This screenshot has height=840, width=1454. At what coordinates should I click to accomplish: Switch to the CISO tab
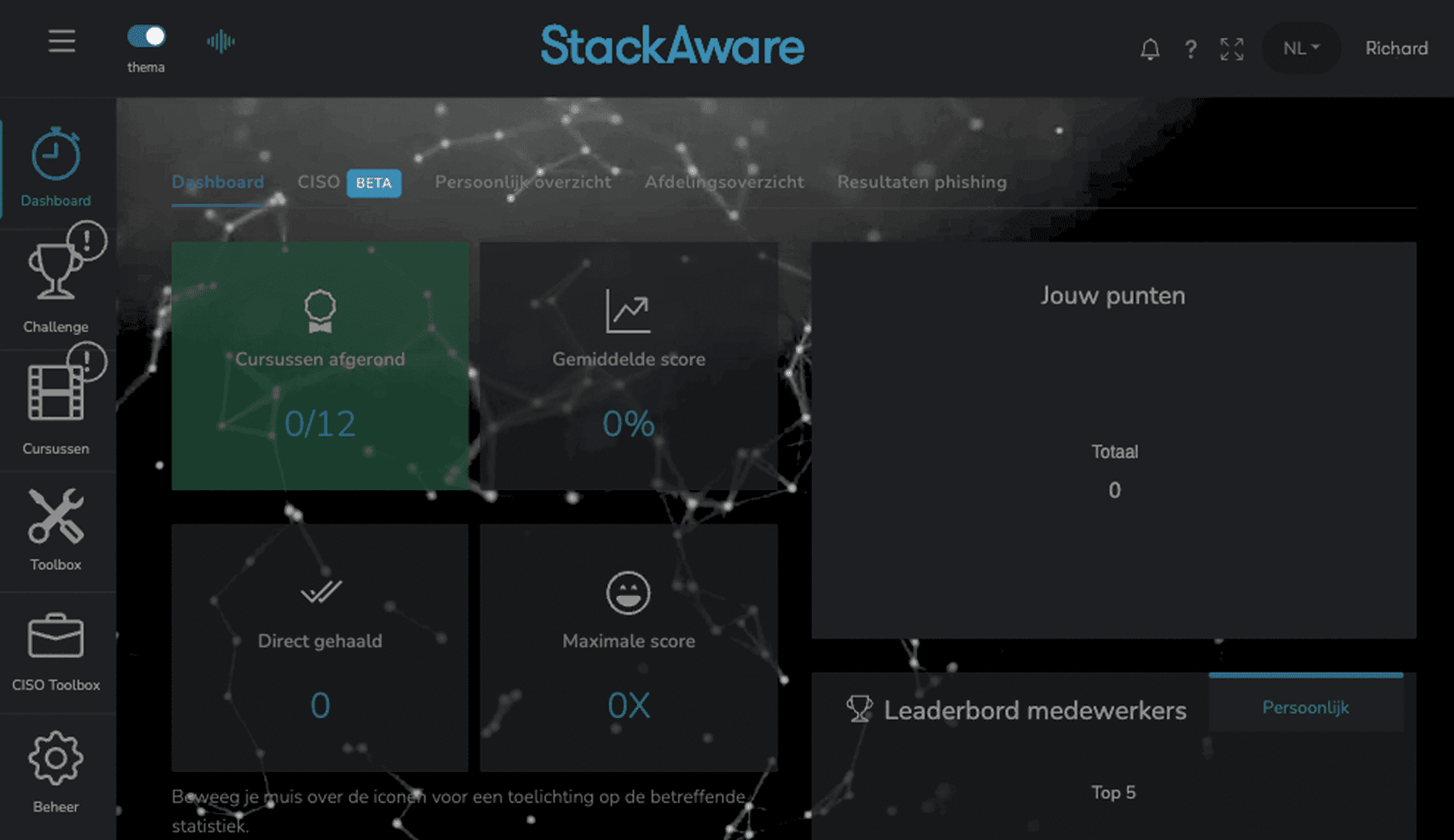pyautogui.click(x=319, y=182)
